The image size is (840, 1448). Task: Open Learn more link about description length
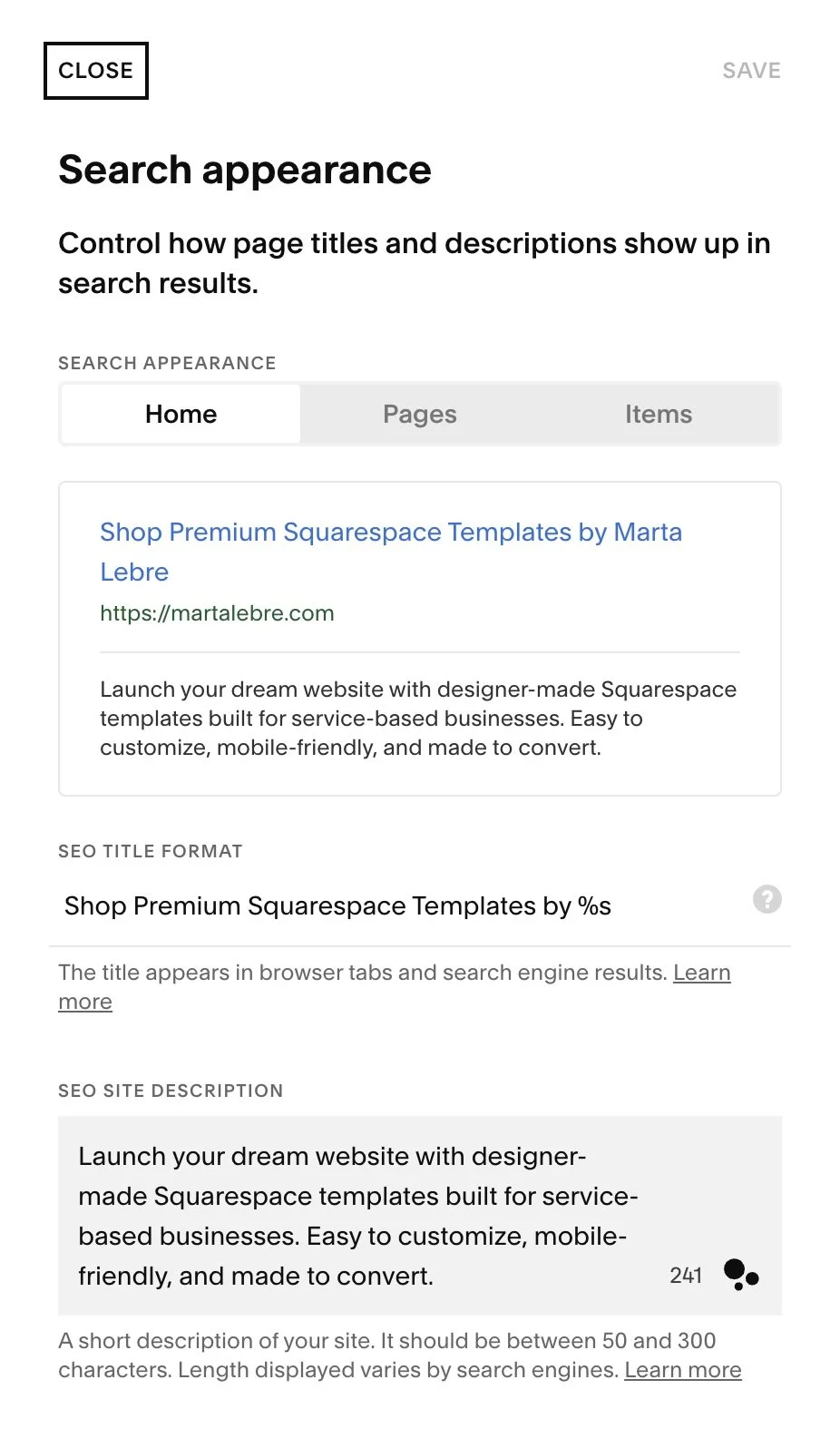pos(682,1370)
